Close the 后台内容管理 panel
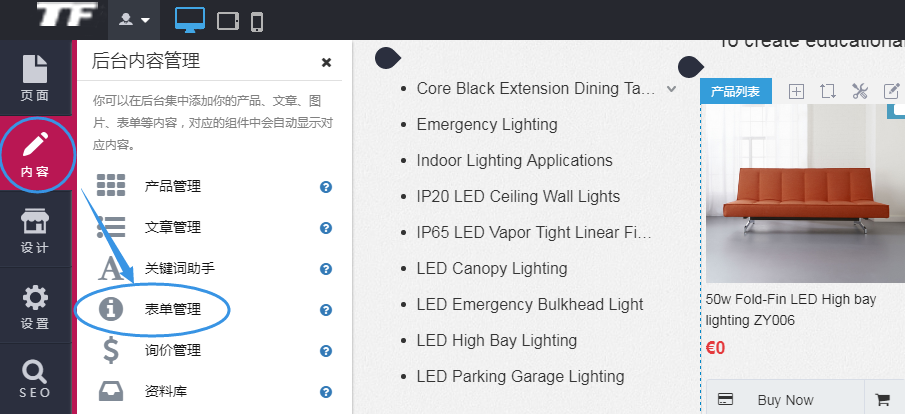905x414 pixels. pos(326,62)
